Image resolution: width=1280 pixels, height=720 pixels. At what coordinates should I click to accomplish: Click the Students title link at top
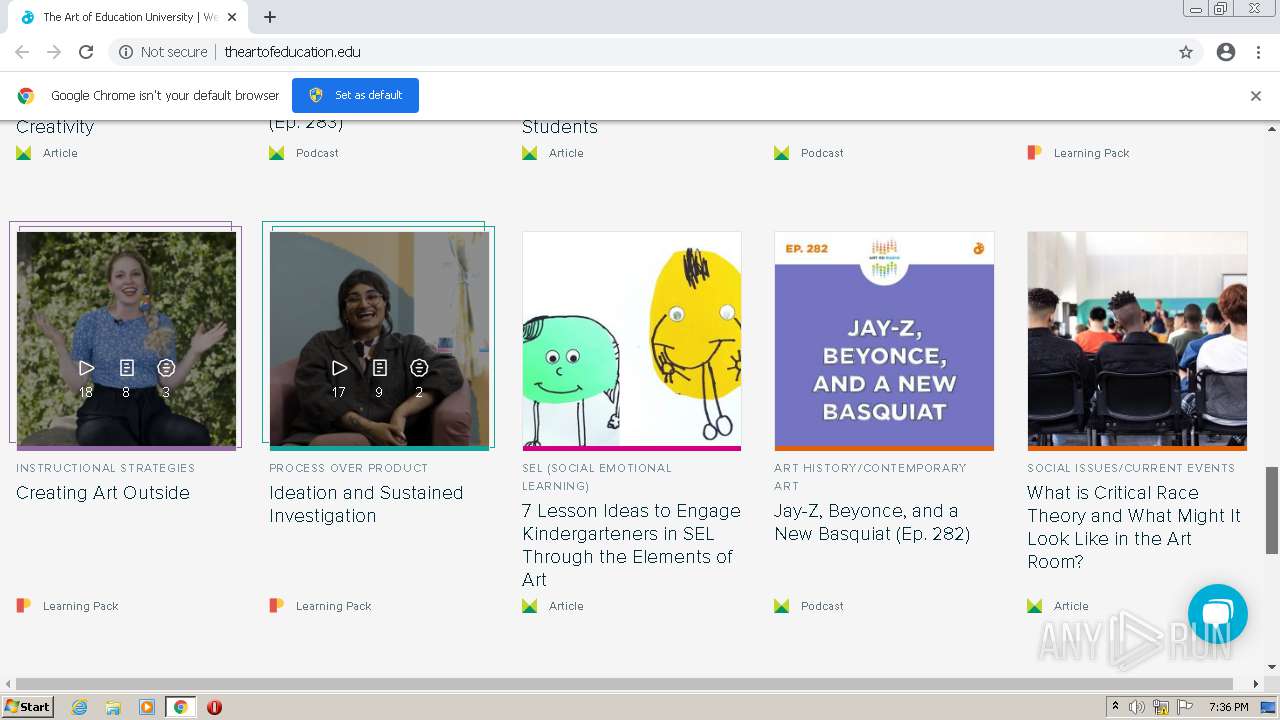pos(560,127)
